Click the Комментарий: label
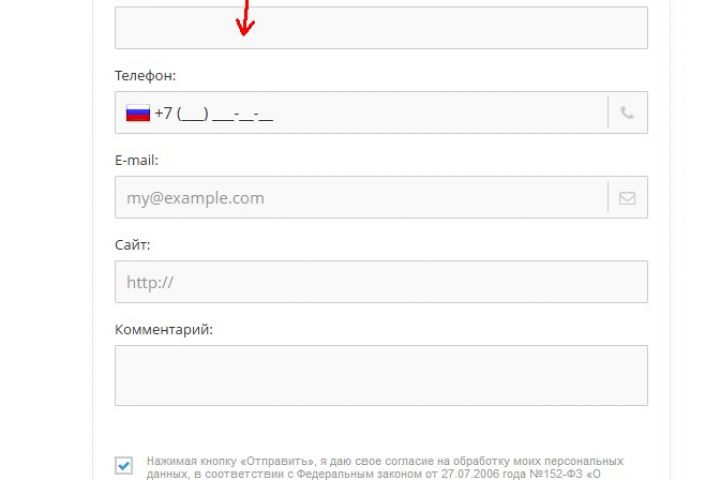This screenshot has height=480, width=720. pos(164,329)
